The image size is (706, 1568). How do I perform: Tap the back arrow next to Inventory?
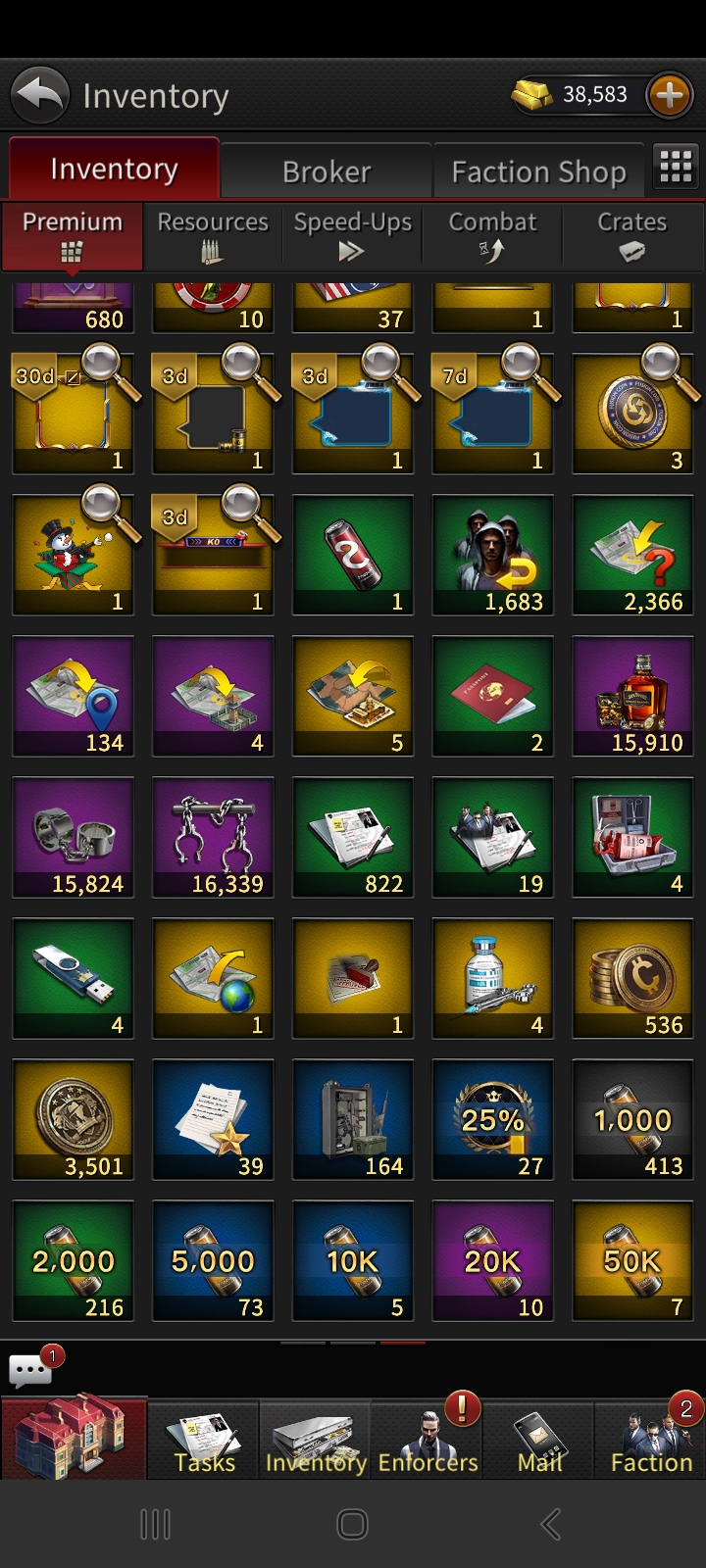[x=40, y=95]
